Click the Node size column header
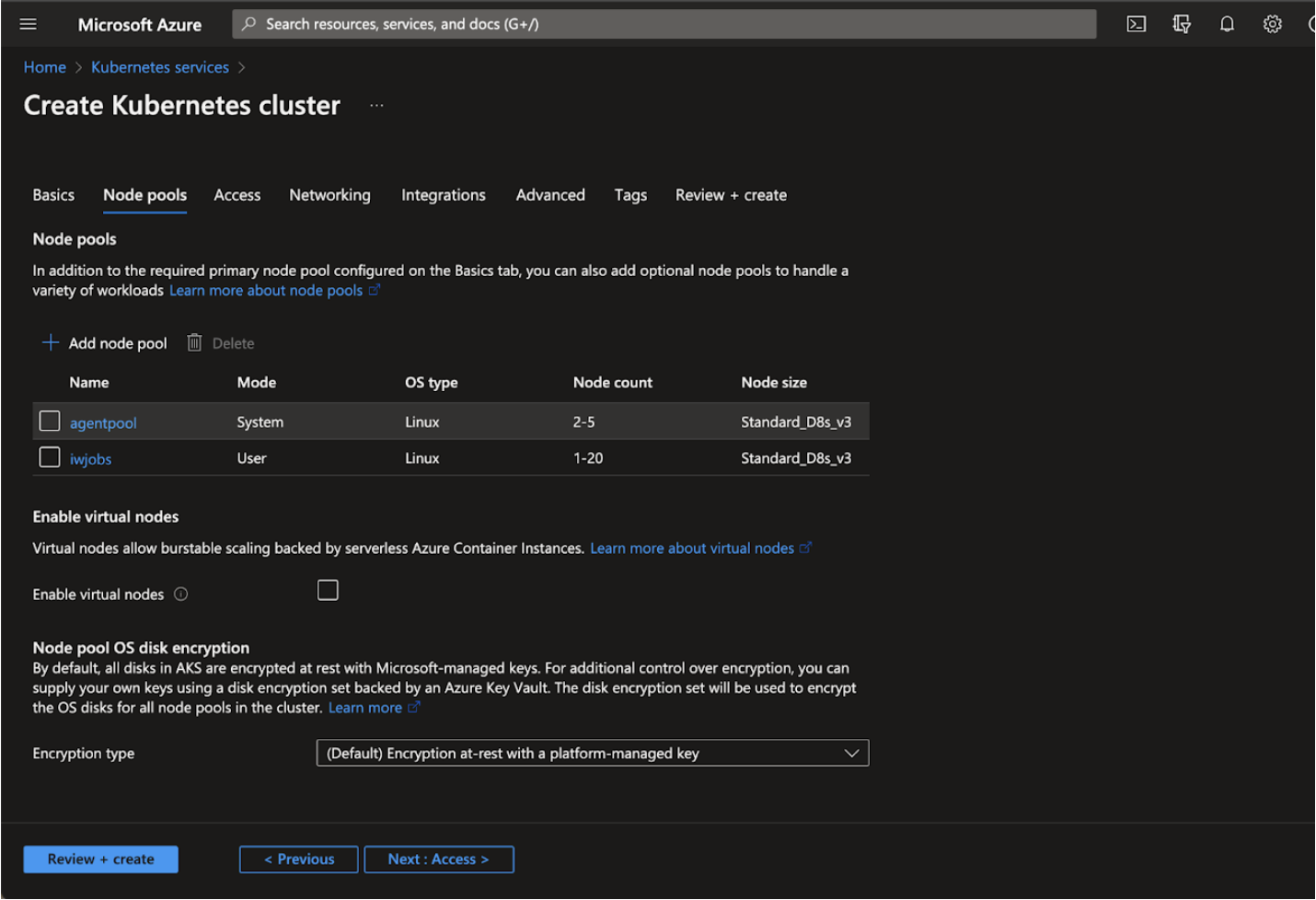This screenshot has width=1316, height=900. tap(774, 382)
